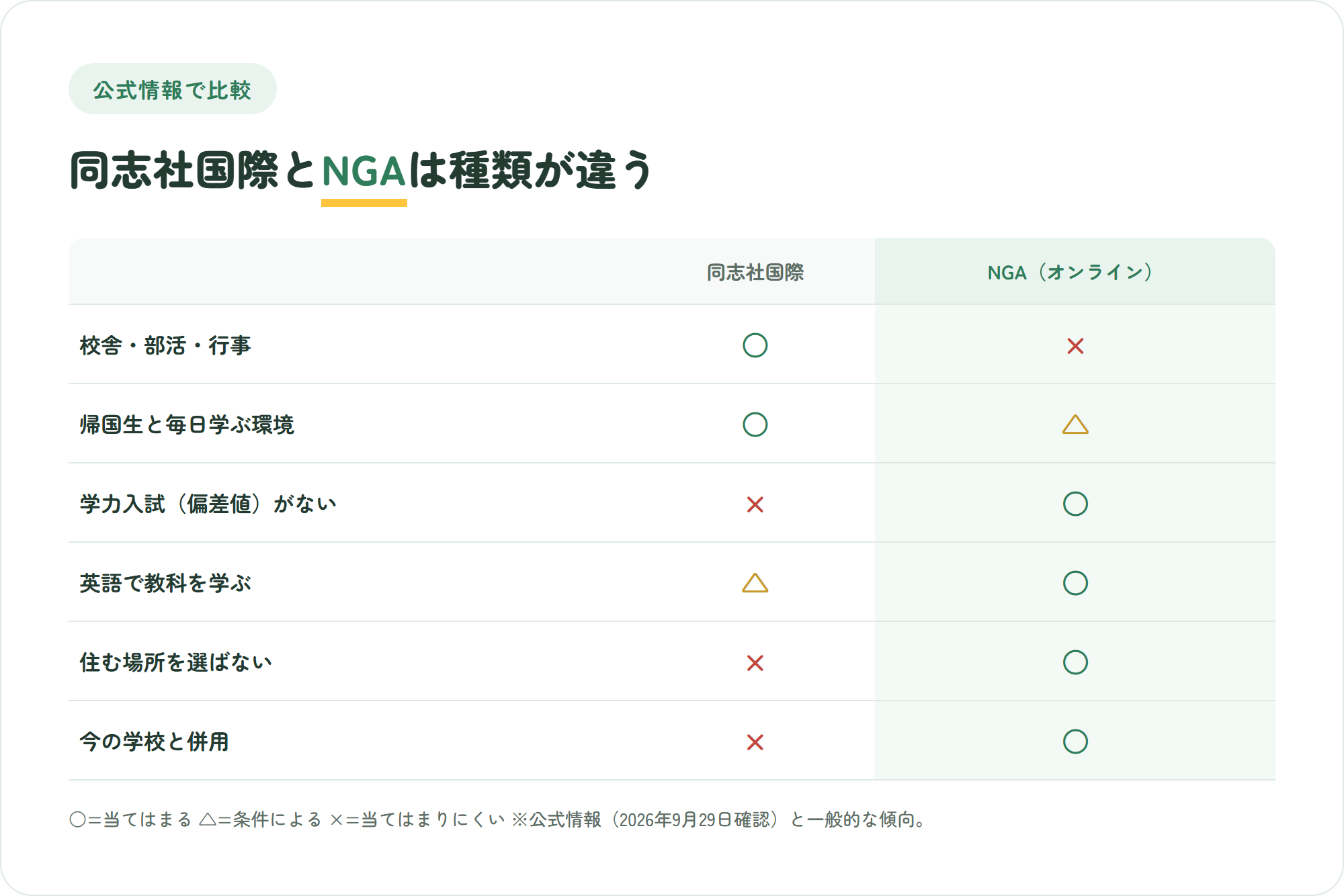Click the NGA（オンライン） column header
Viewport: 1344px width, 896px height.
point(1070,272)
